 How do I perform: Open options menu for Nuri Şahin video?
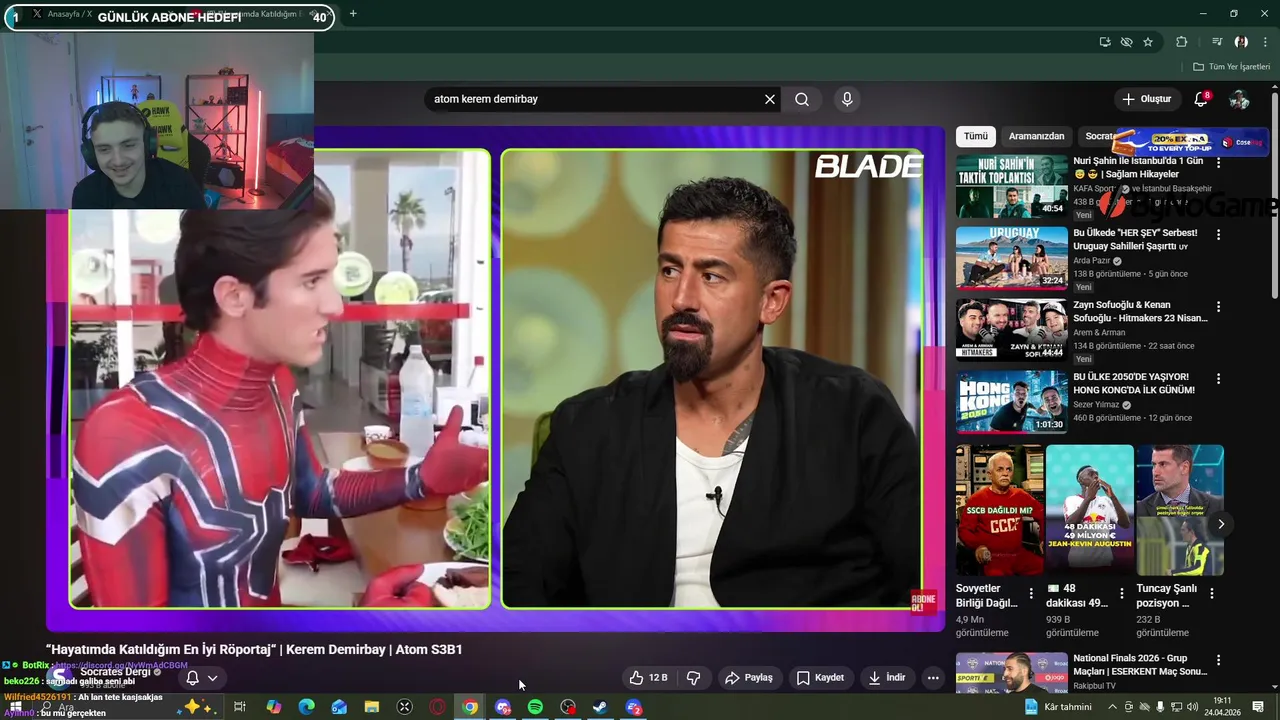[x=1218, y=162]
